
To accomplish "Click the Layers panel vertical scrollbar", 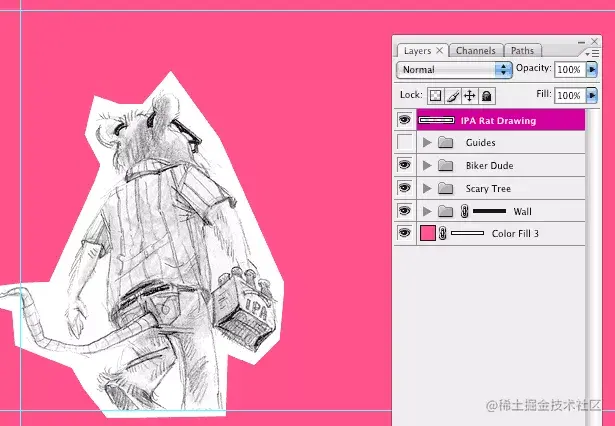I will tap(593, 267).
